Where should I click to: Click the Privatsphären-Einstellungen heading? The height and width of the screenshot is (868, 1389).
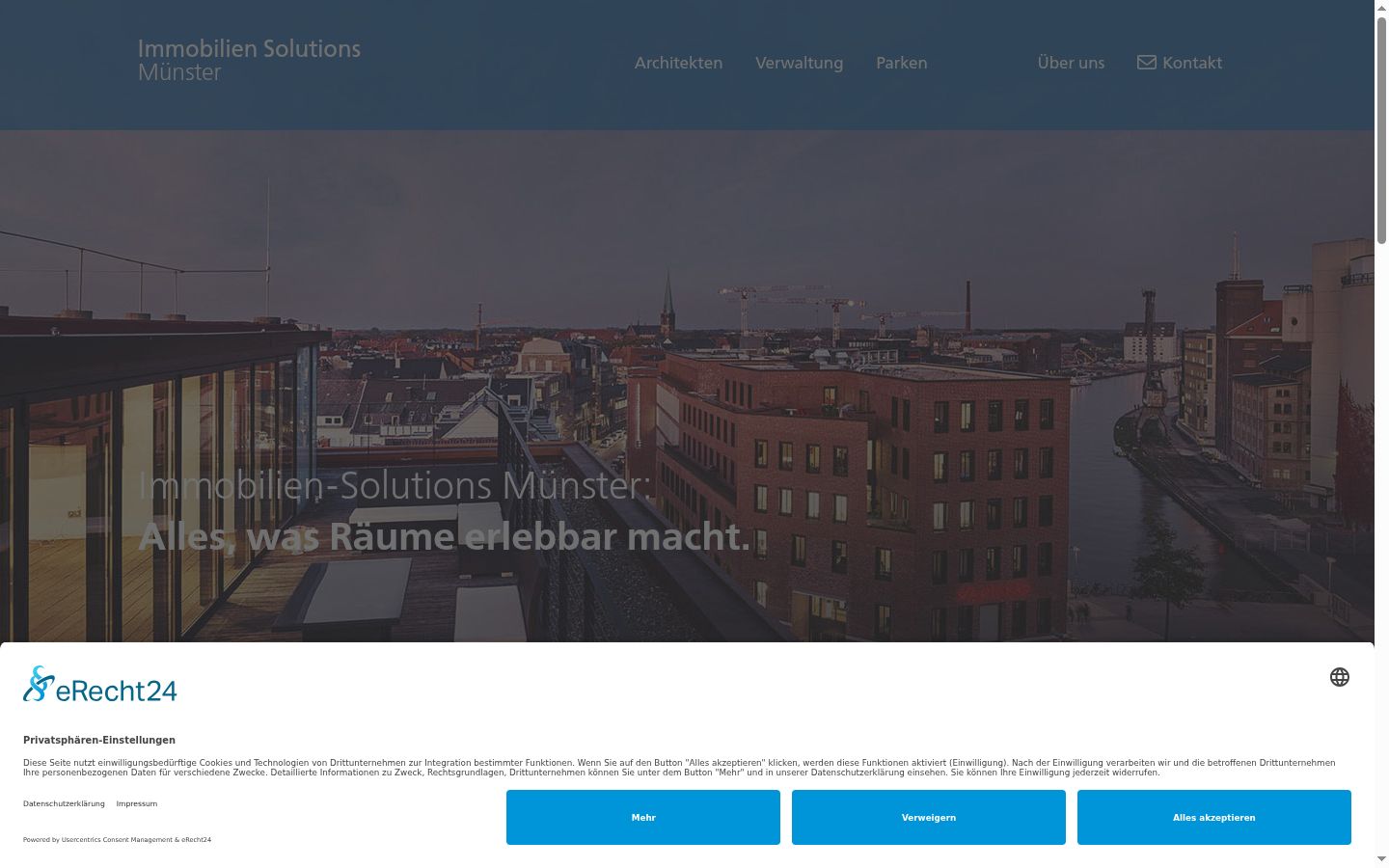[99, 740]
